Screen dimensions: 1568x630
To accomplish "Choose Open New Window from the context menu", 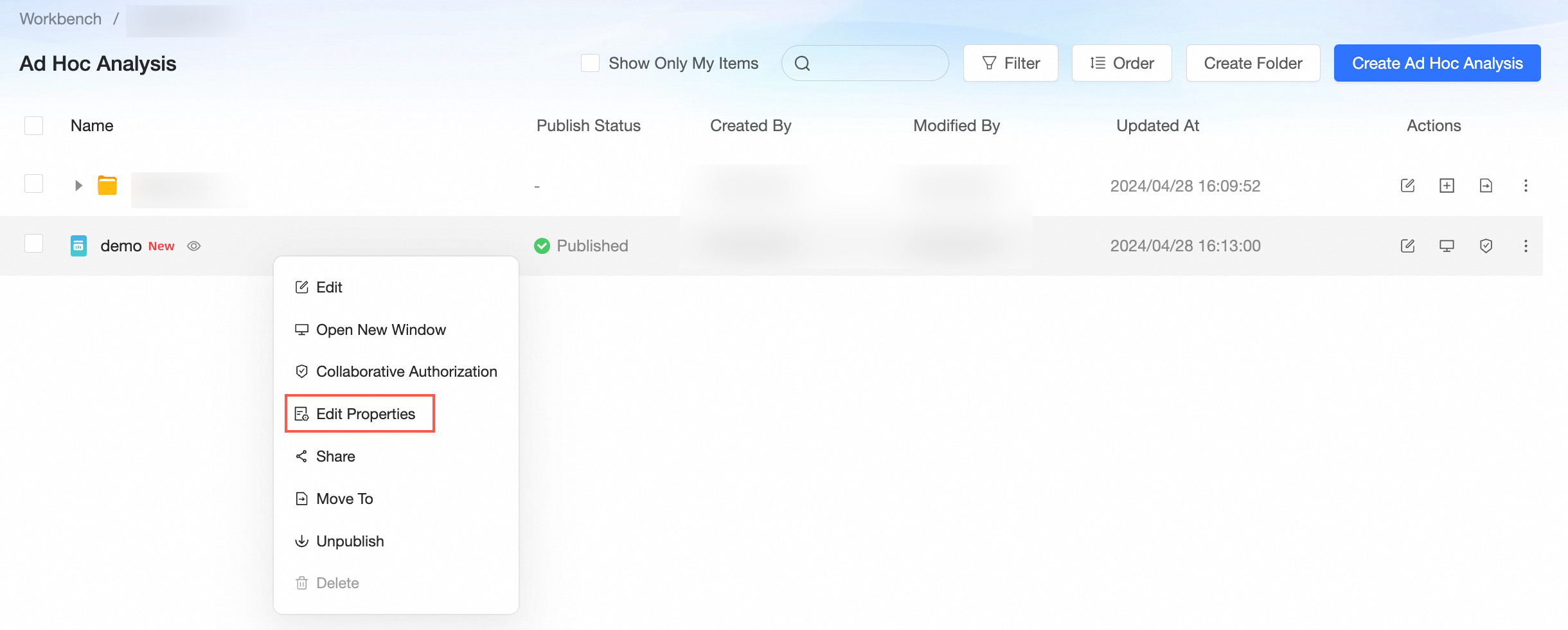I will (x=396, y=330).
